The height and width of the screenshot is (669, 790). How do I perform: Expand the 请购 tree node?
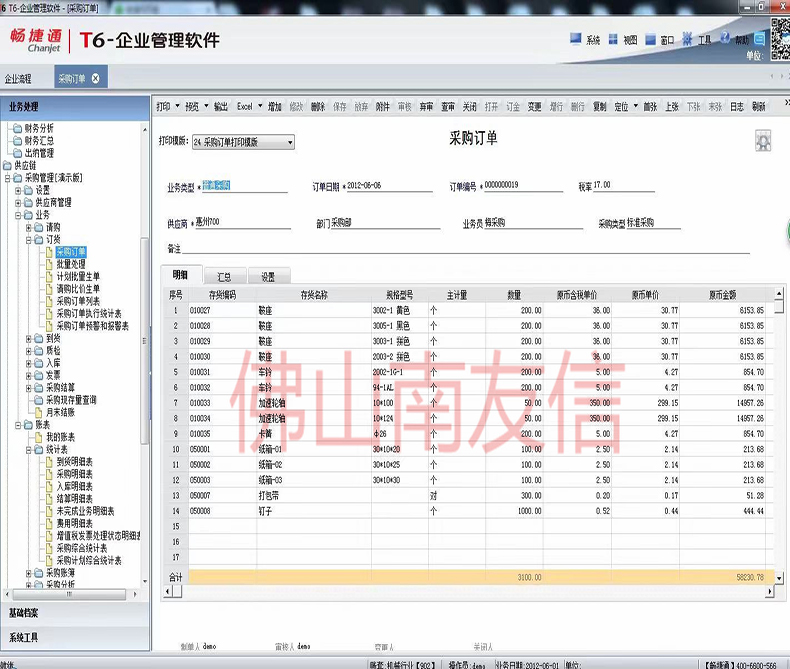tap(29, 227)
